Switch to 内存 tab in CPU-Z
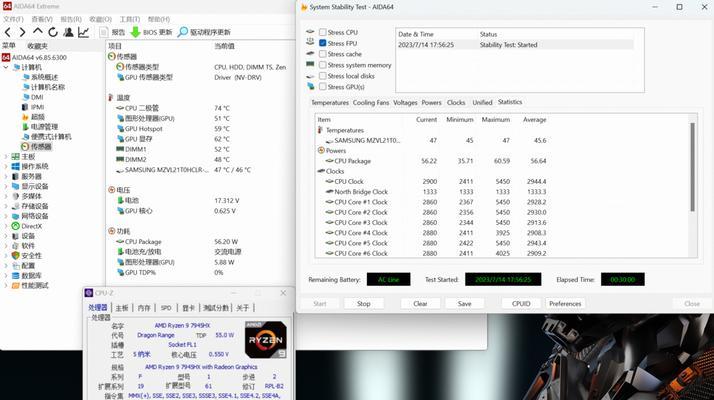714x400 pixels. pos(144,308)
